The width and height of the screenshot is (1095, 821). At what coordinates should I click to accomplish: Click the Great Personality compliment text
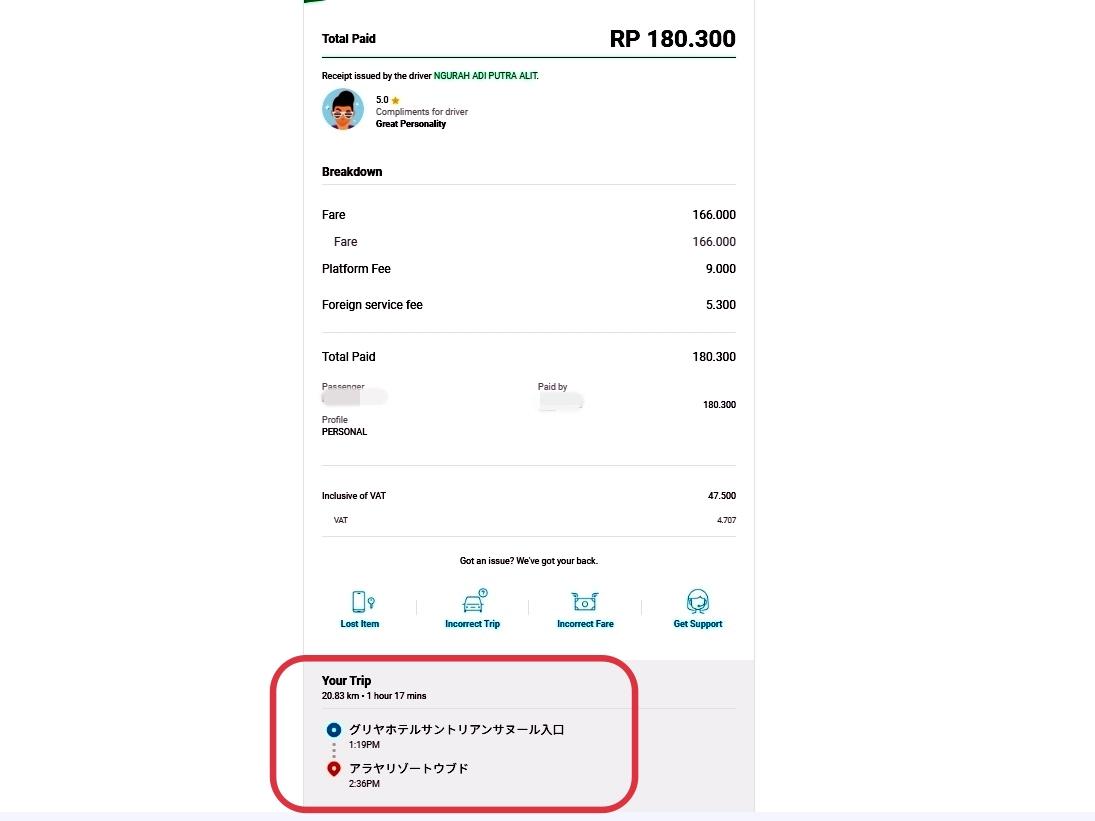click(411, 124)
